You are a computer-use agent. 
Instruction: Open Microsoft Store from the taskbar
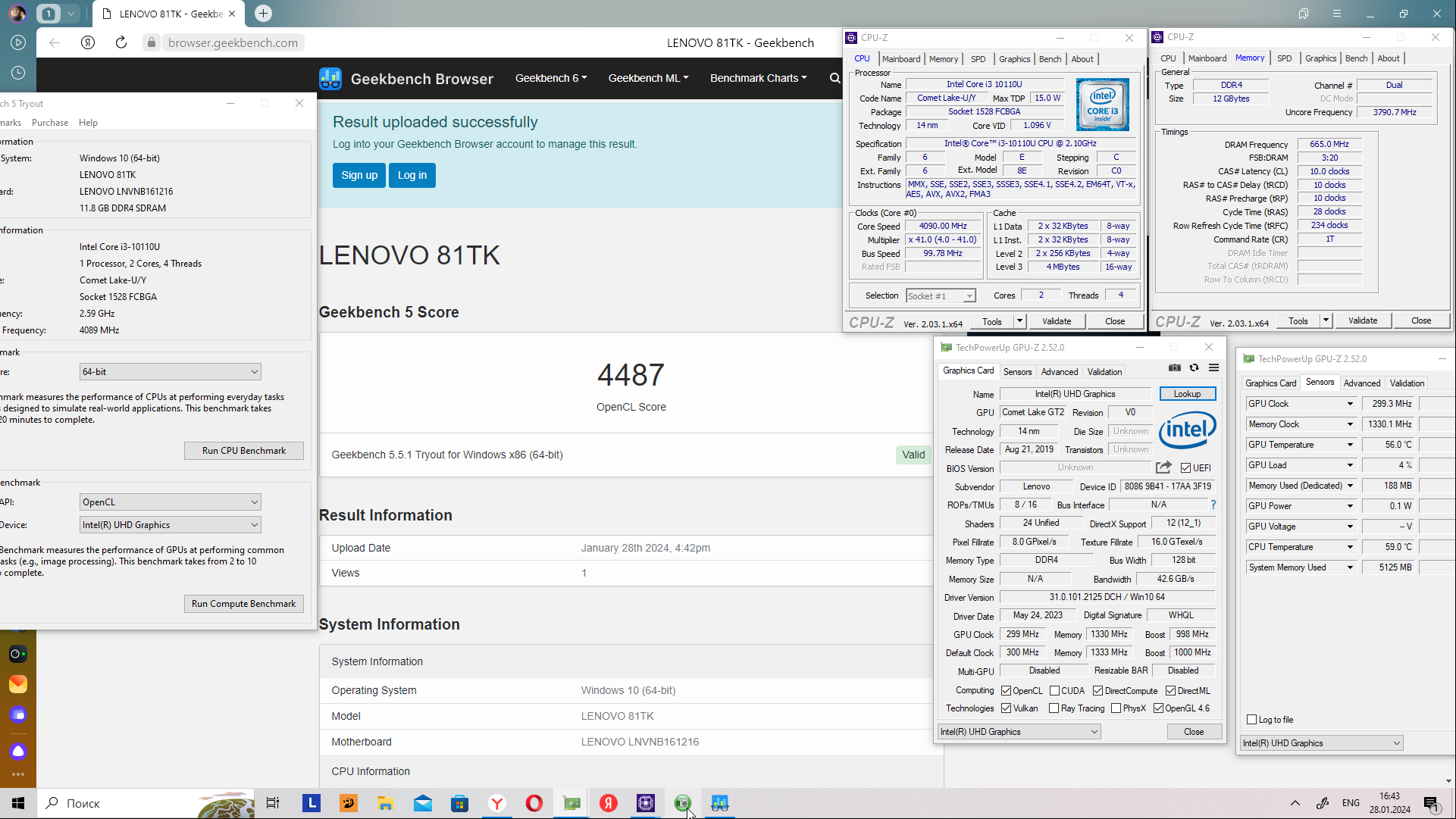[460, 803]
